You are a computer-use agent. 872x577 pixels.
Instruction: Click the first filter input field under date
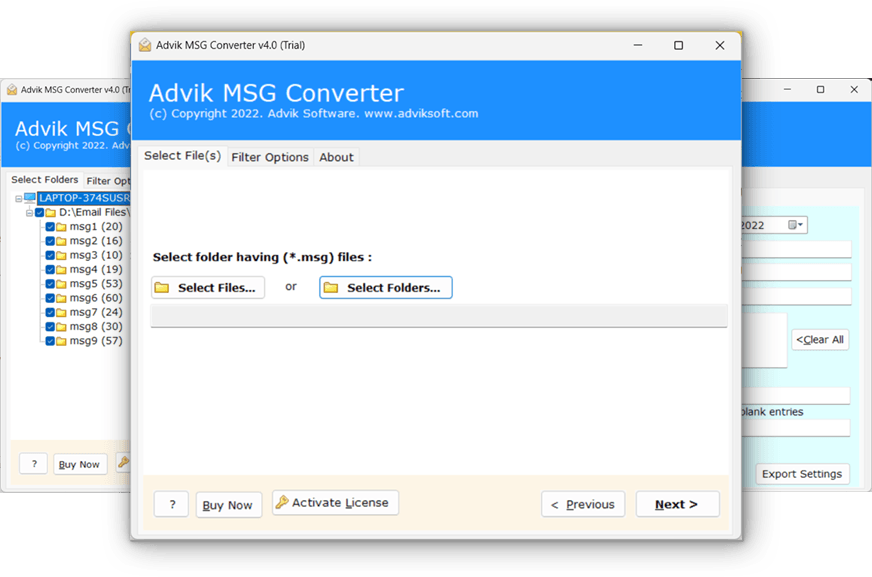tap(796, 249)
